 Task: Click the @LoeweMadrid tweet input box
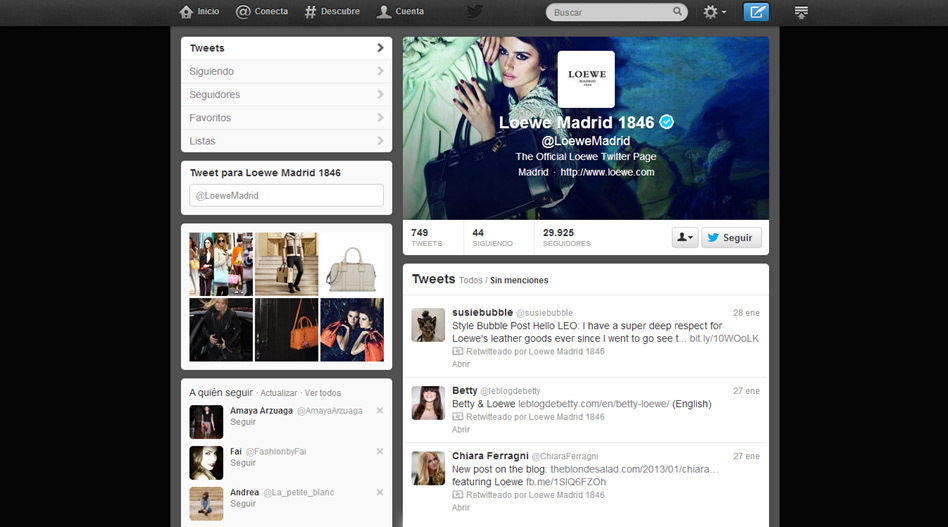(287, 195)
